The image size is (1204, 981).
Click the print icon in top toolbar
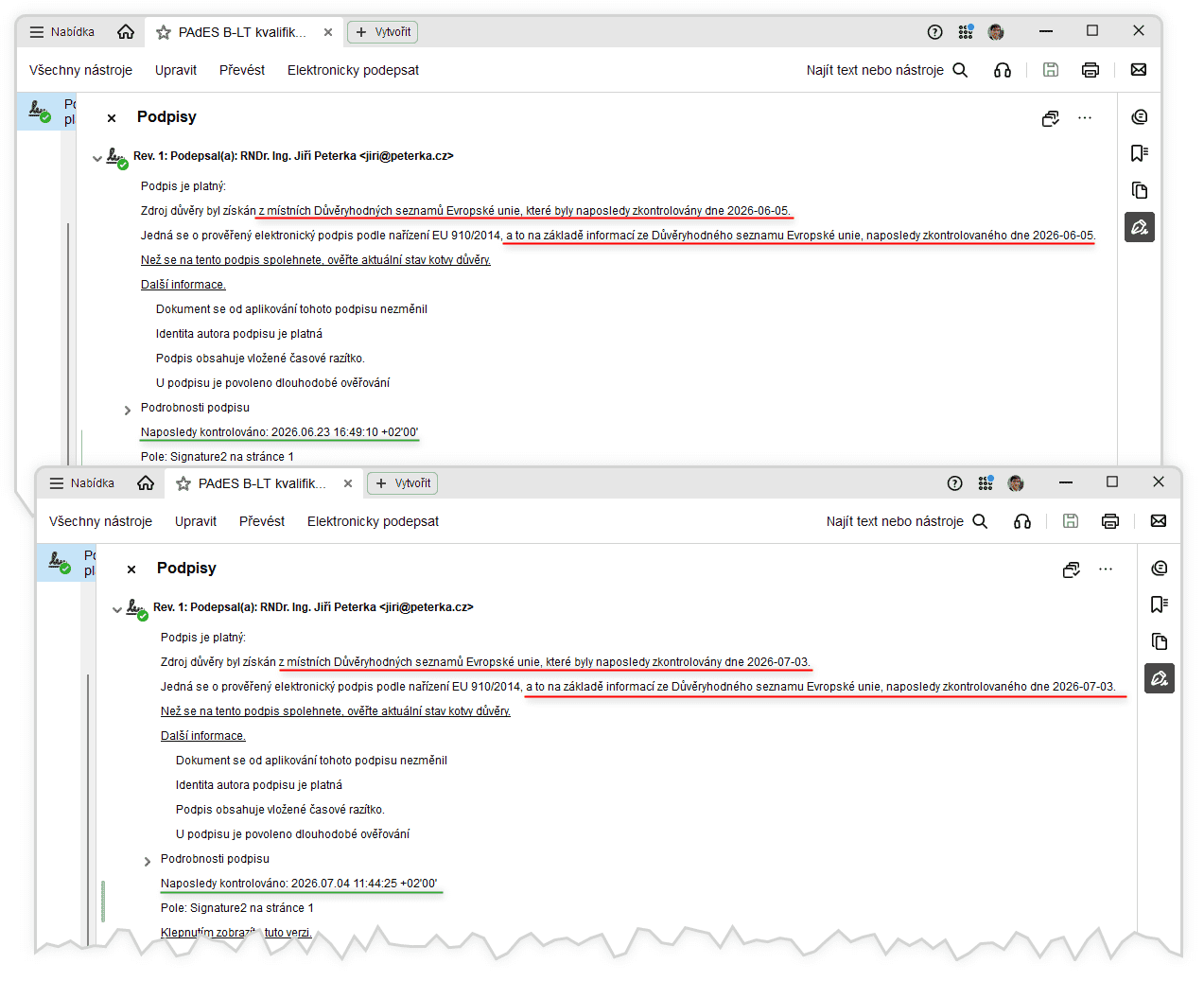coord(1091,70)
